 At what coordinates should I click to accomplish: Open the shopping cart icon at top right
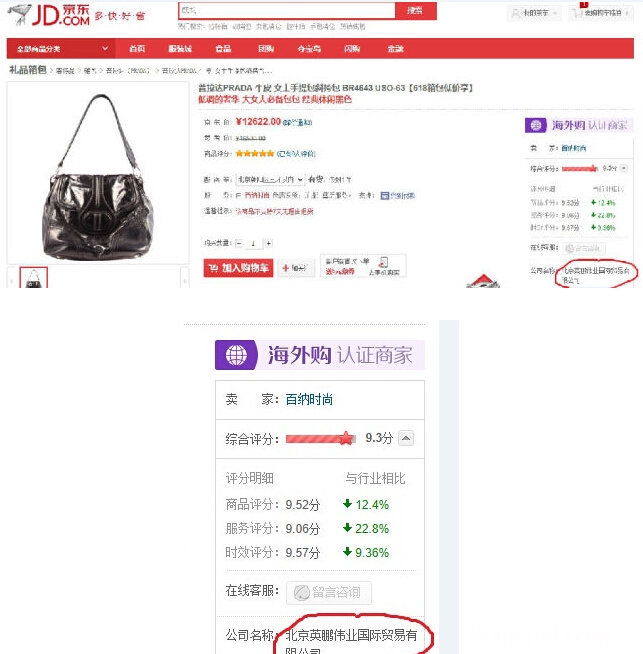click(578, 13)
